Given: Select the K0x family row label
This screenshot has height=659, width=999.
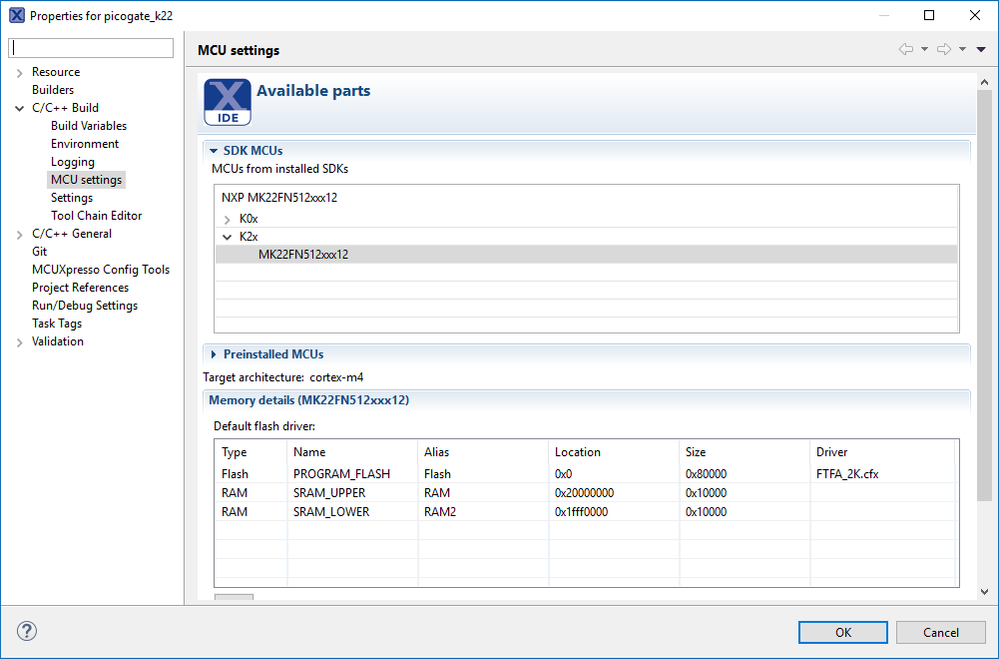Looking at the screenshot, I should pos(248,219).
